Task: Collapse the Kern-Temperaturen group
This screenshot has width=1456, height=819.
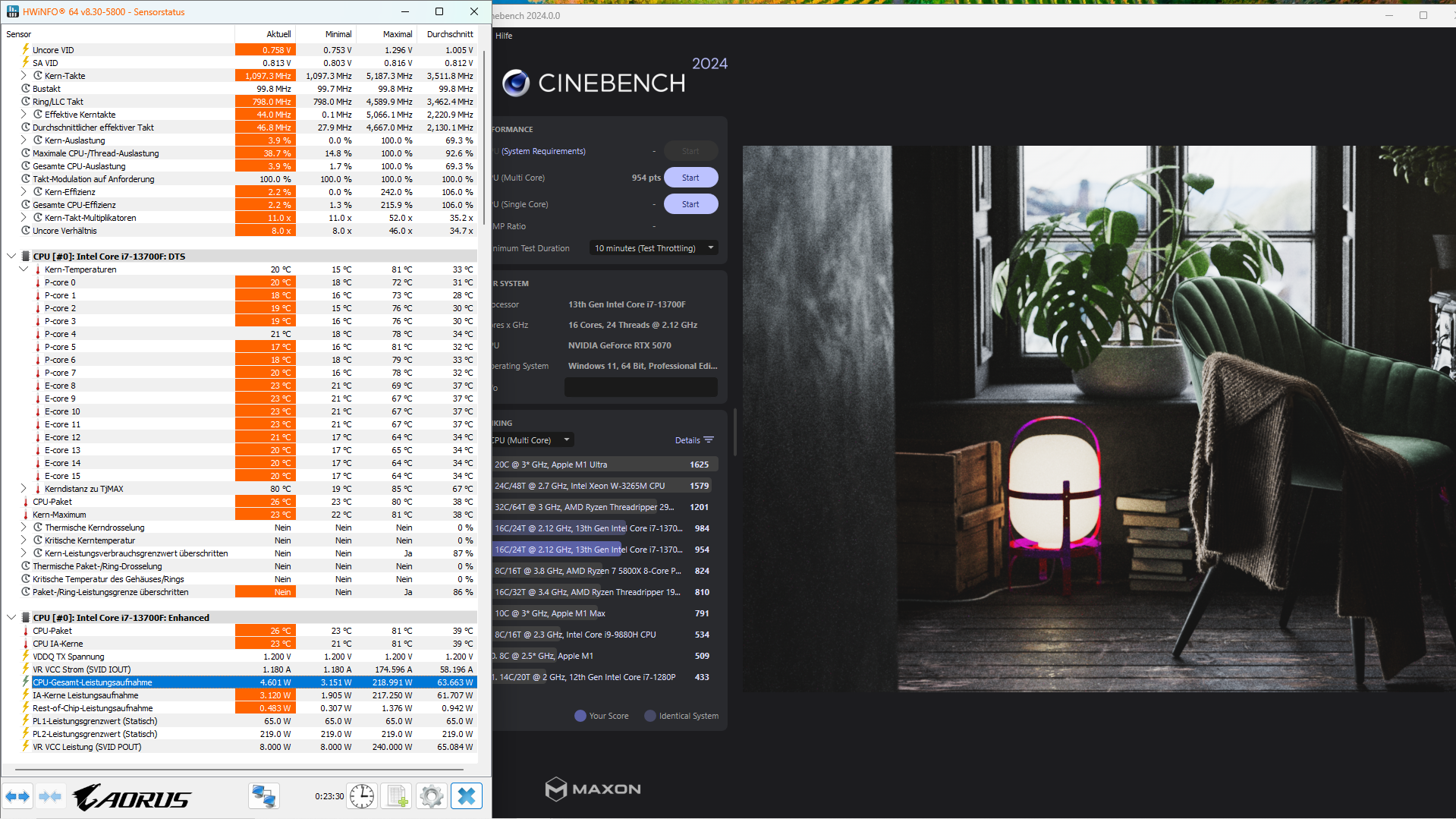Action: [24, 269]
